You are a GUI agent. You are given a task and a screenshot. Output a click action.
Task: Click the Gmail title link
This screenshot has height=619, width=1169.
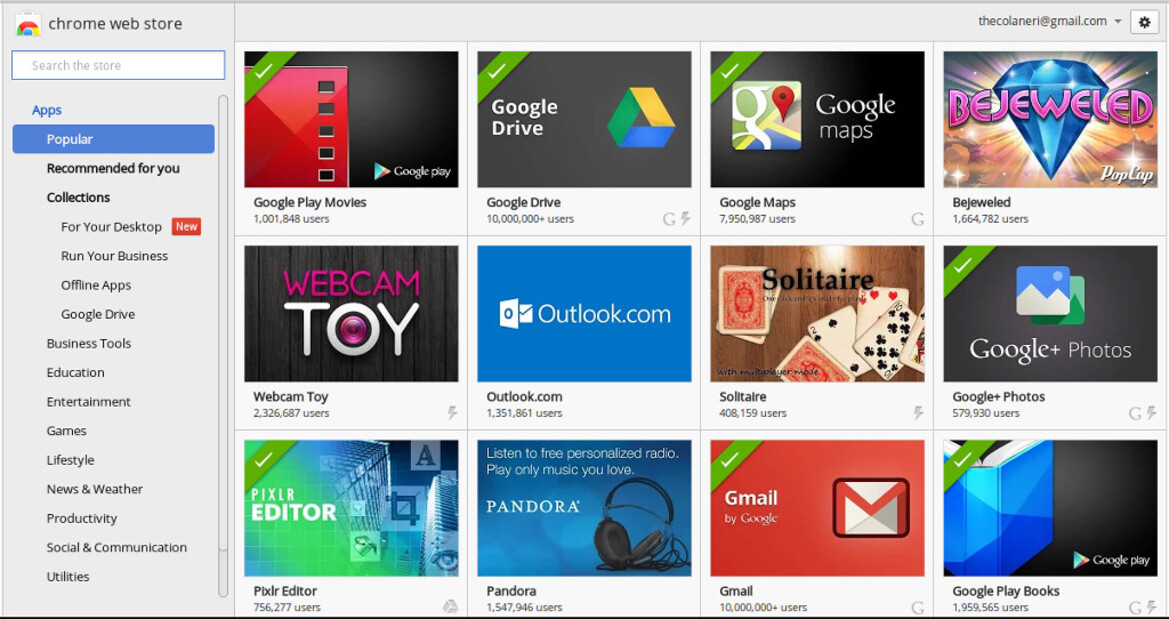pyautogui.click(x=736, y=591)
